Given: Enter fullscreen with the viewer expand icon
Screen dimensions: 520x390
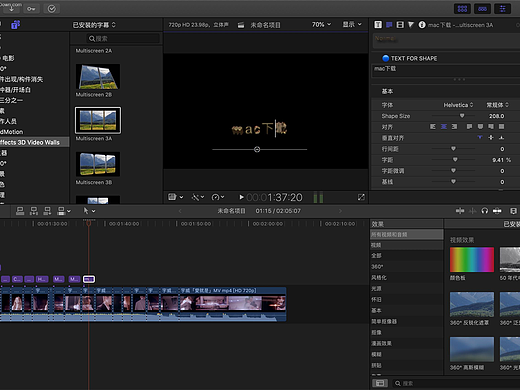Looking at the screenshot, I should [361, 197].
